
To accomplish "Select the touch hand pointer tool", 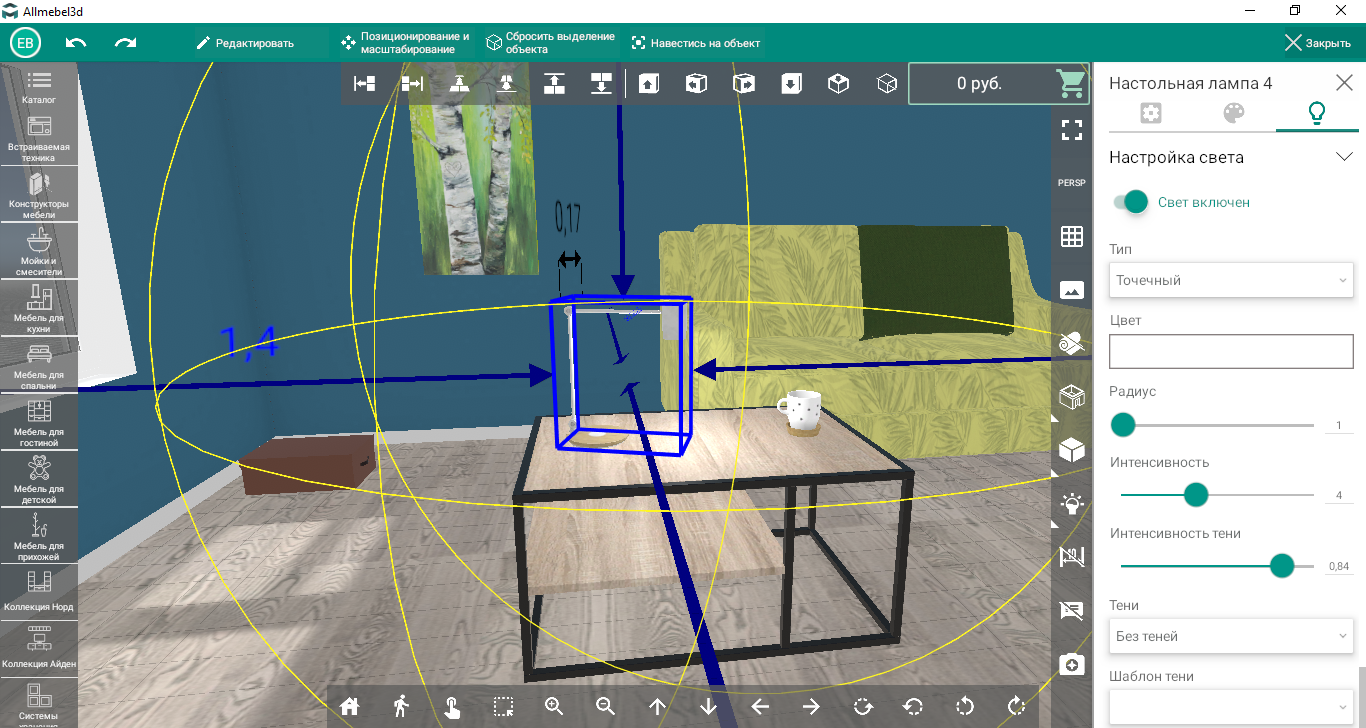I will coord(452,707).
